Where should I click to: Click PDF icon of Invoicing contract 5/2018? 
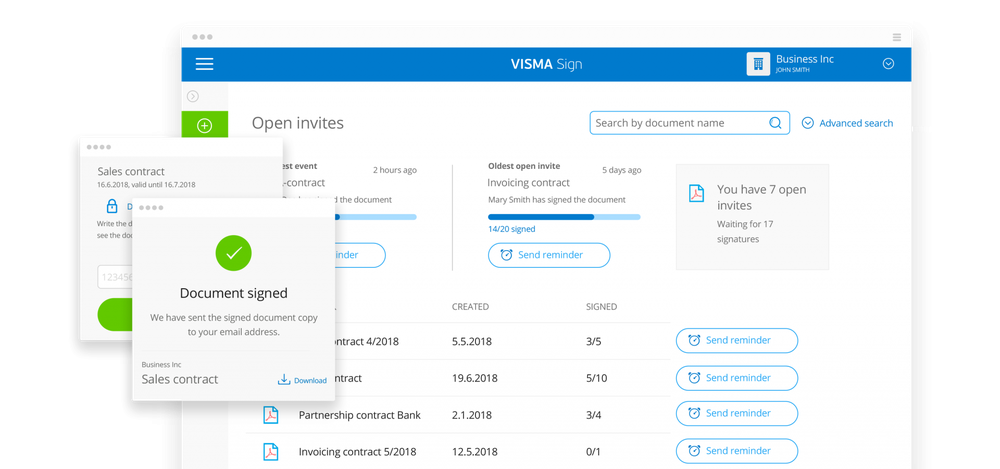(x=271, y=452)
